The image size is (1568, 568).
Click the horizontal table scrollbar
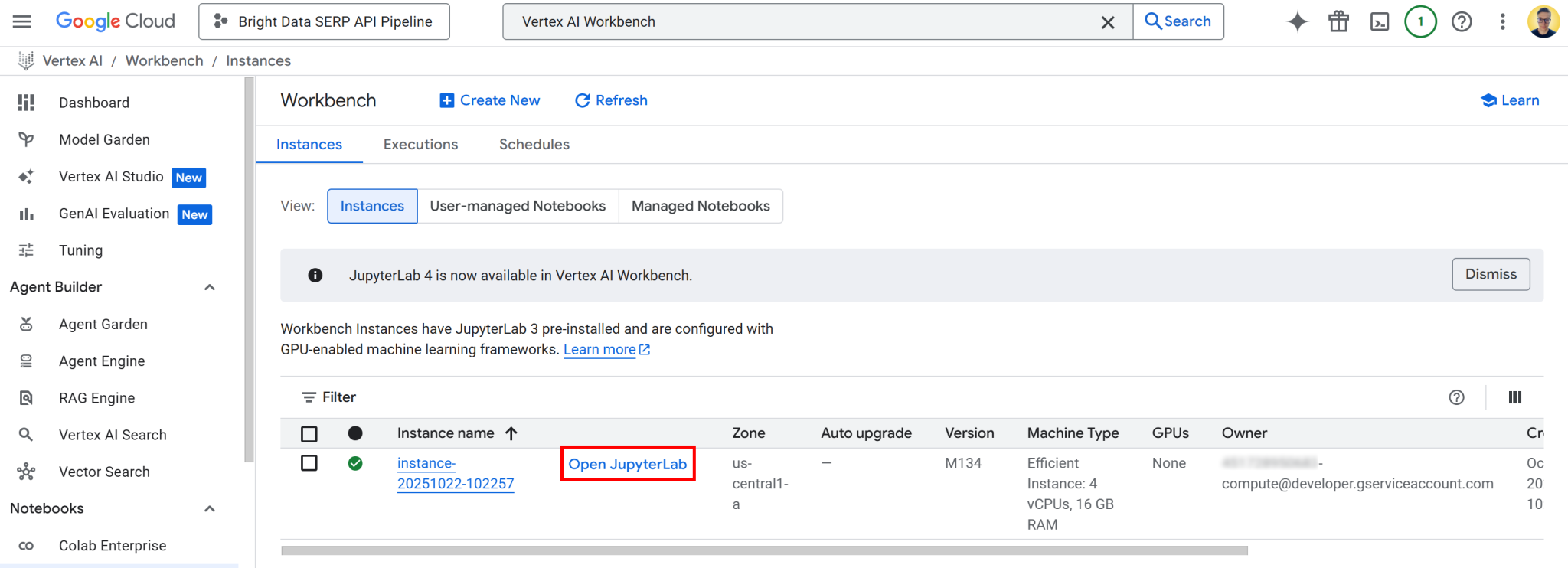pyautogui.click(x=764, y=550)
